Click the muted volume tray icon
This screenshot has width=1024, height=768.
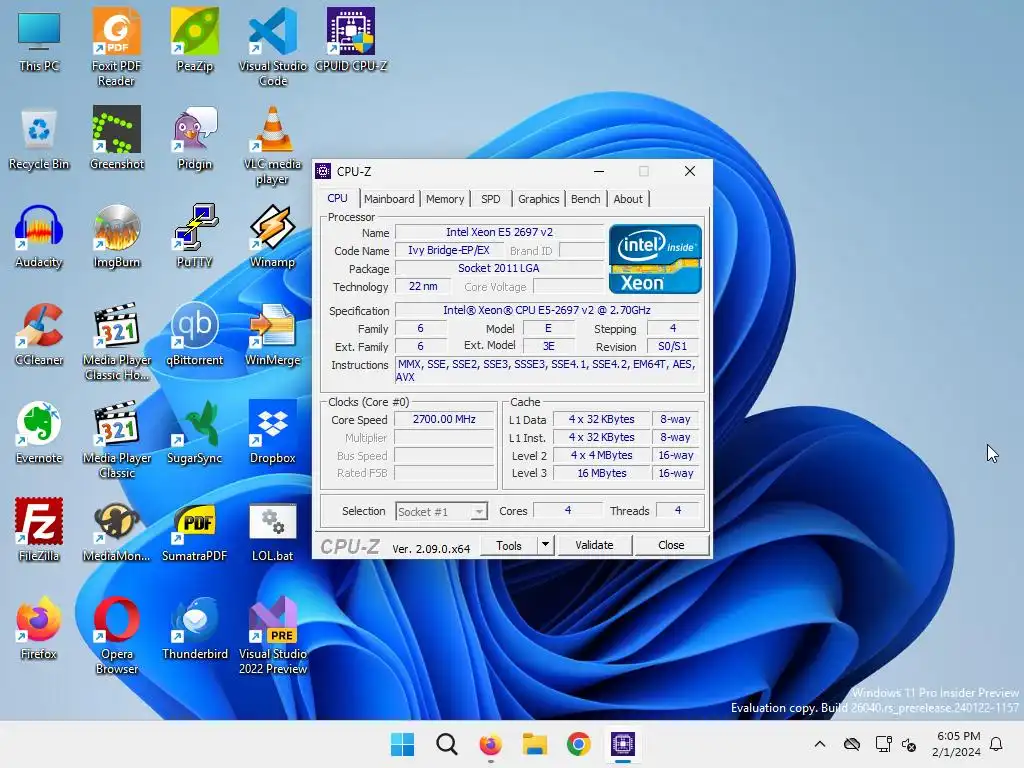tap(908, 744)
